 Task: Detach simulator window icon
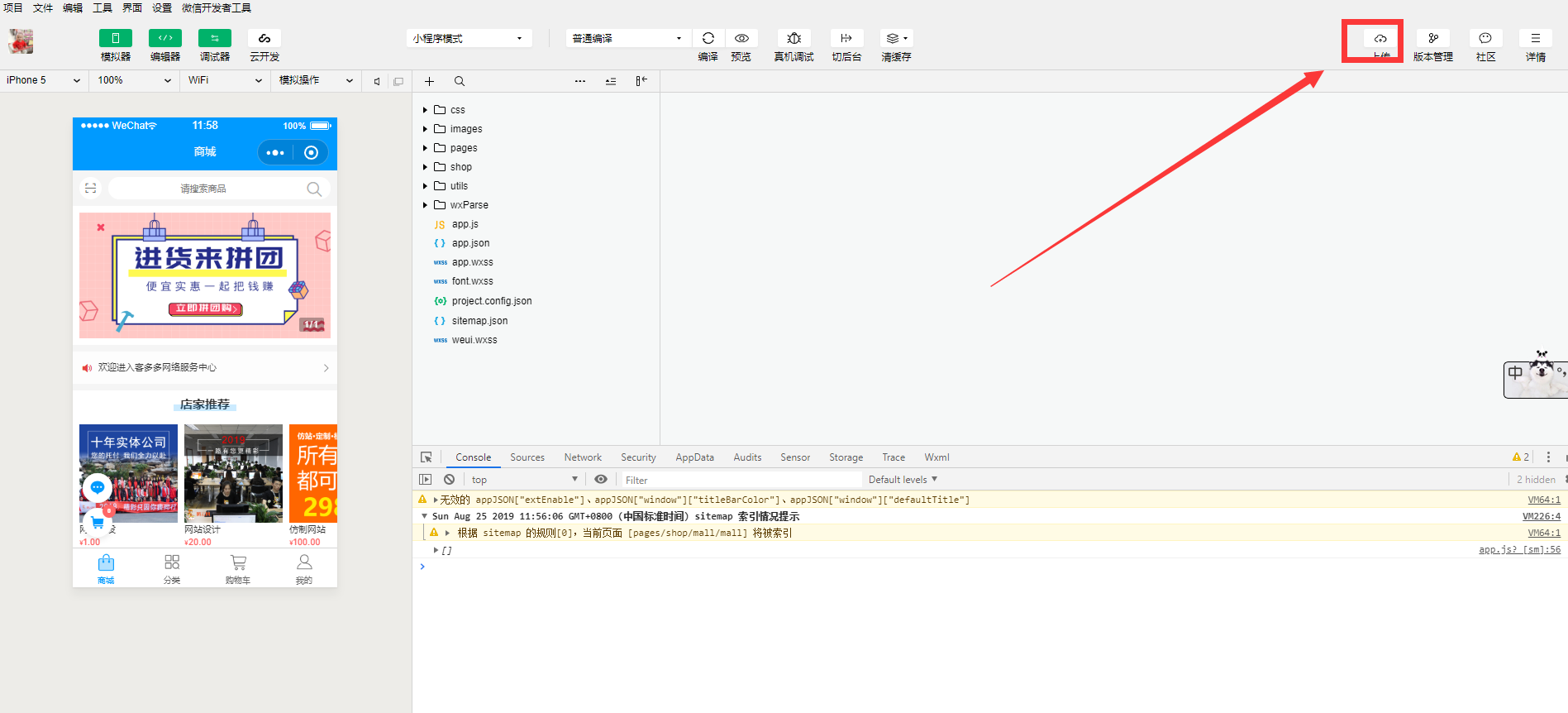coord(398,81)
